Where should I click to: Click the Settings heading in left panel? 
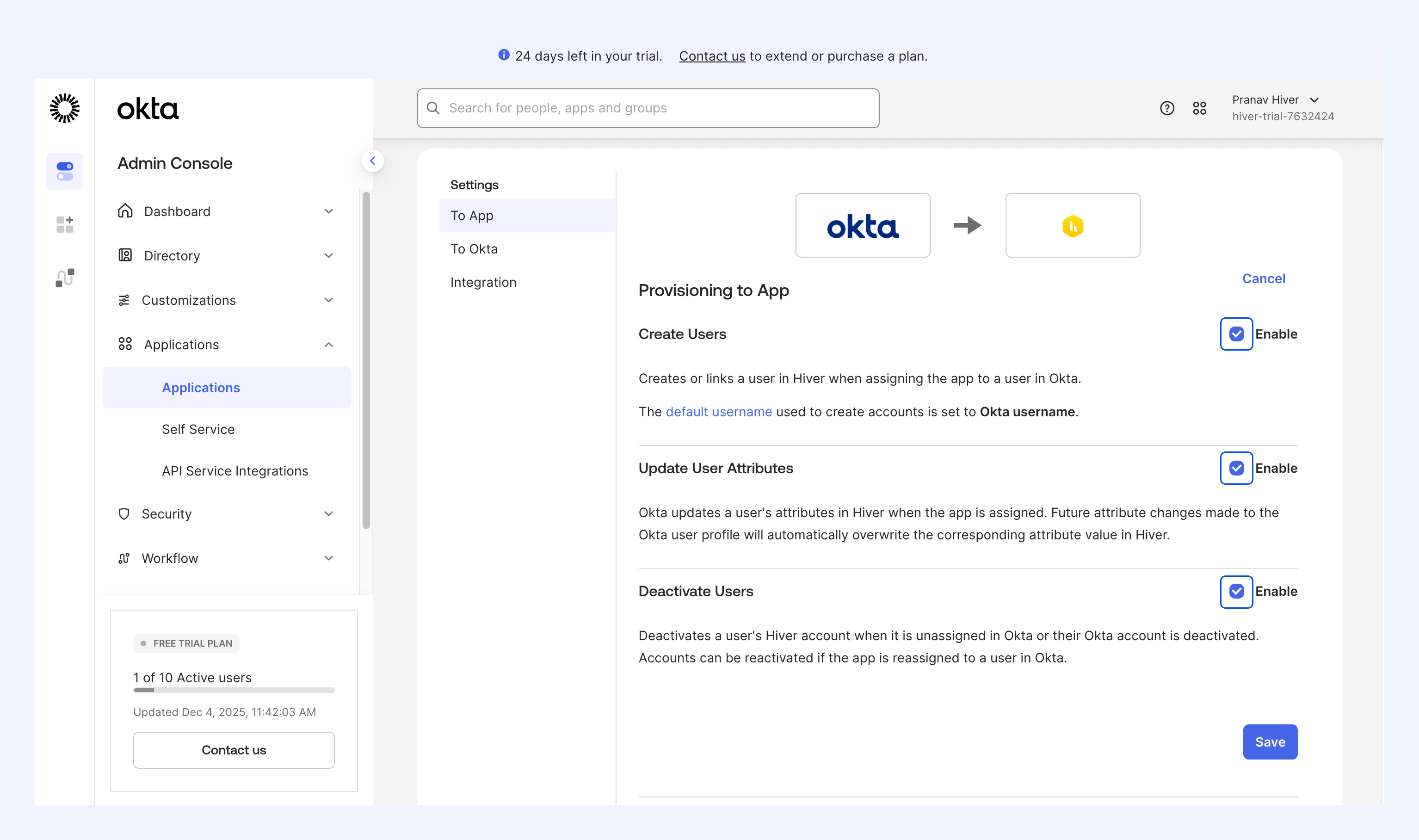coord(475,185)
